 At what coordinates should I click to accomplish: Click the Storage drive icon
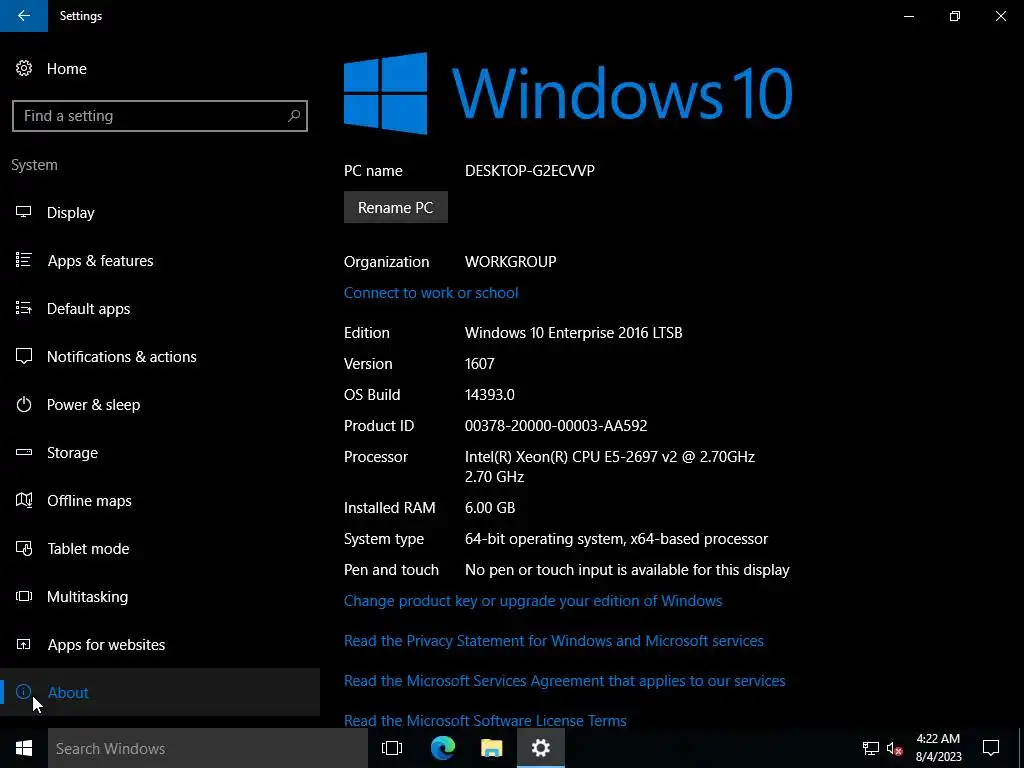pyautogui.click(x=24, y=452)
